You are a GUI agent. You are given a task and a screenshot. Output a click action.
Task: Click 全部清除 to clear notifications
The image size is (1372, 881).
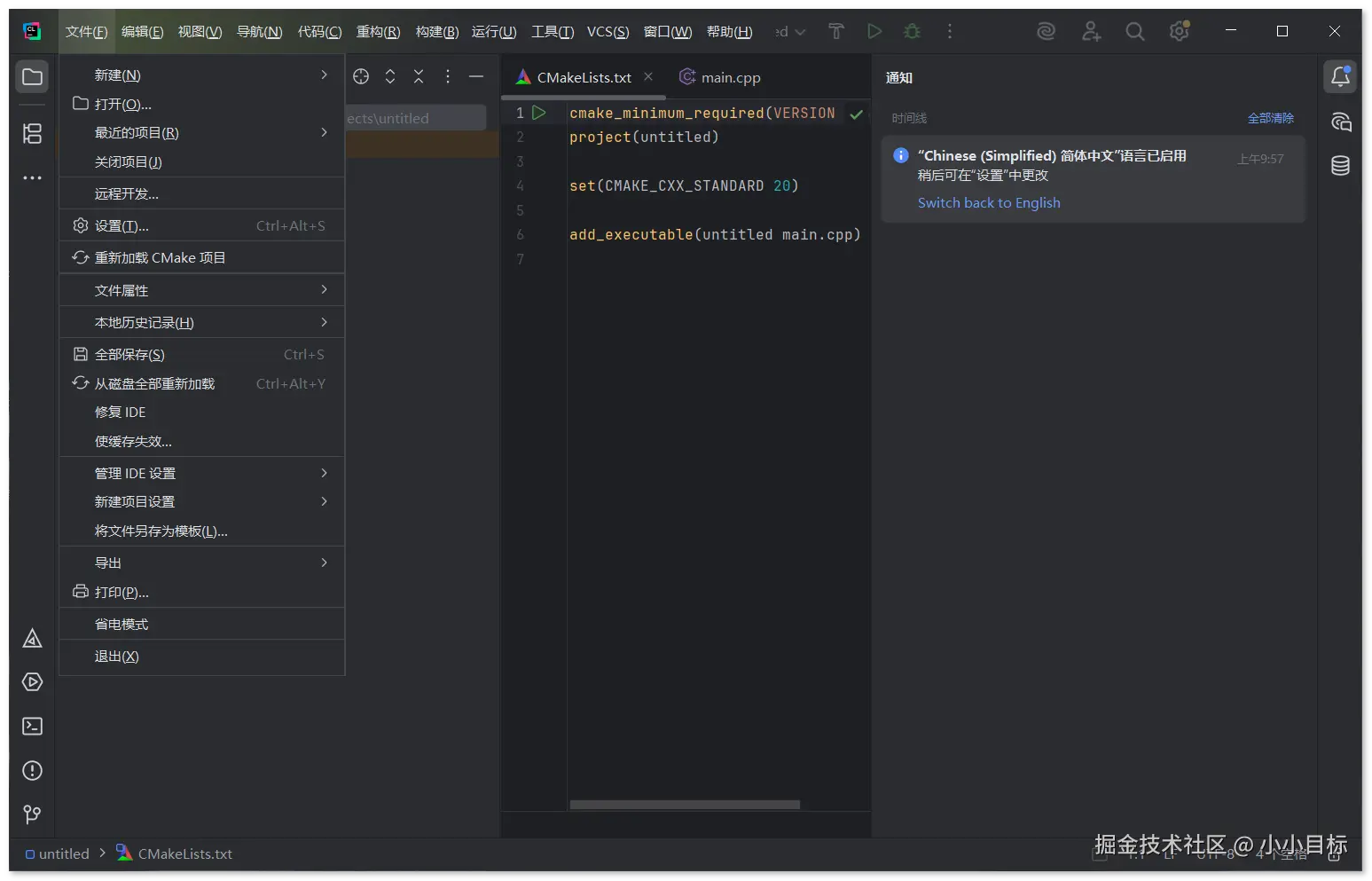(1270, 118)
